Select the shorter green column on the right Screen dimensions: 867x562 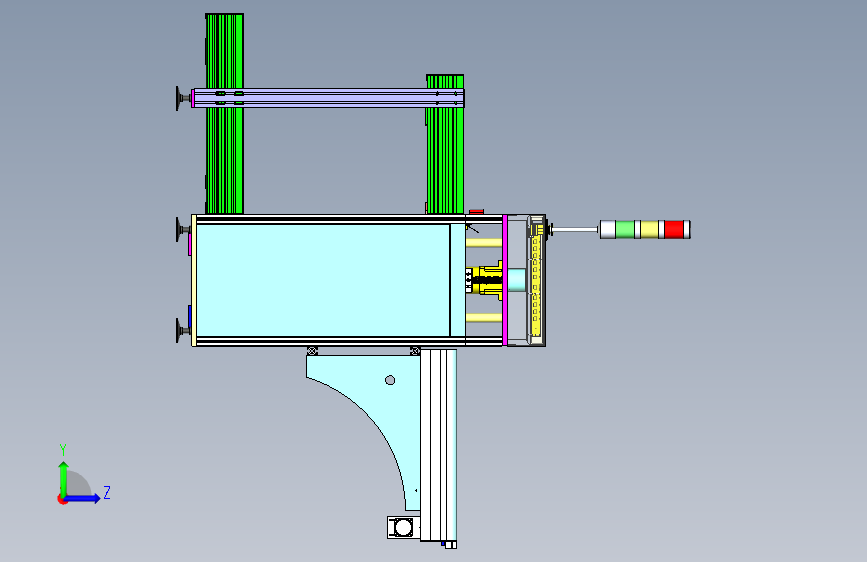pos(445,160)
